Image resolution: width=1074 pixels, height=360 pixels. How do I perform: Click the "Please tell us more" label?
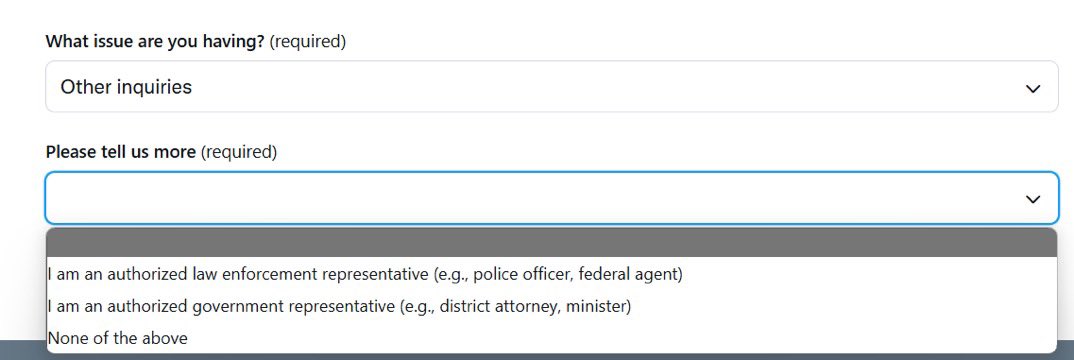[121, 151]
